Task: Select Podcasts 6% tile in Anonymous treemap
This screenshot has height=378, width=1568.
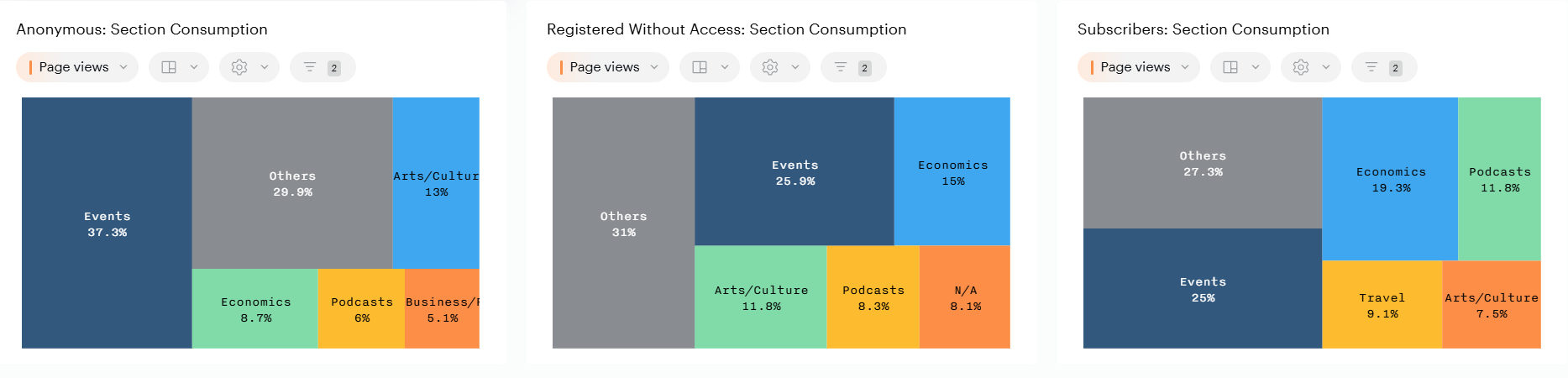Action: (x=361, y=309)
